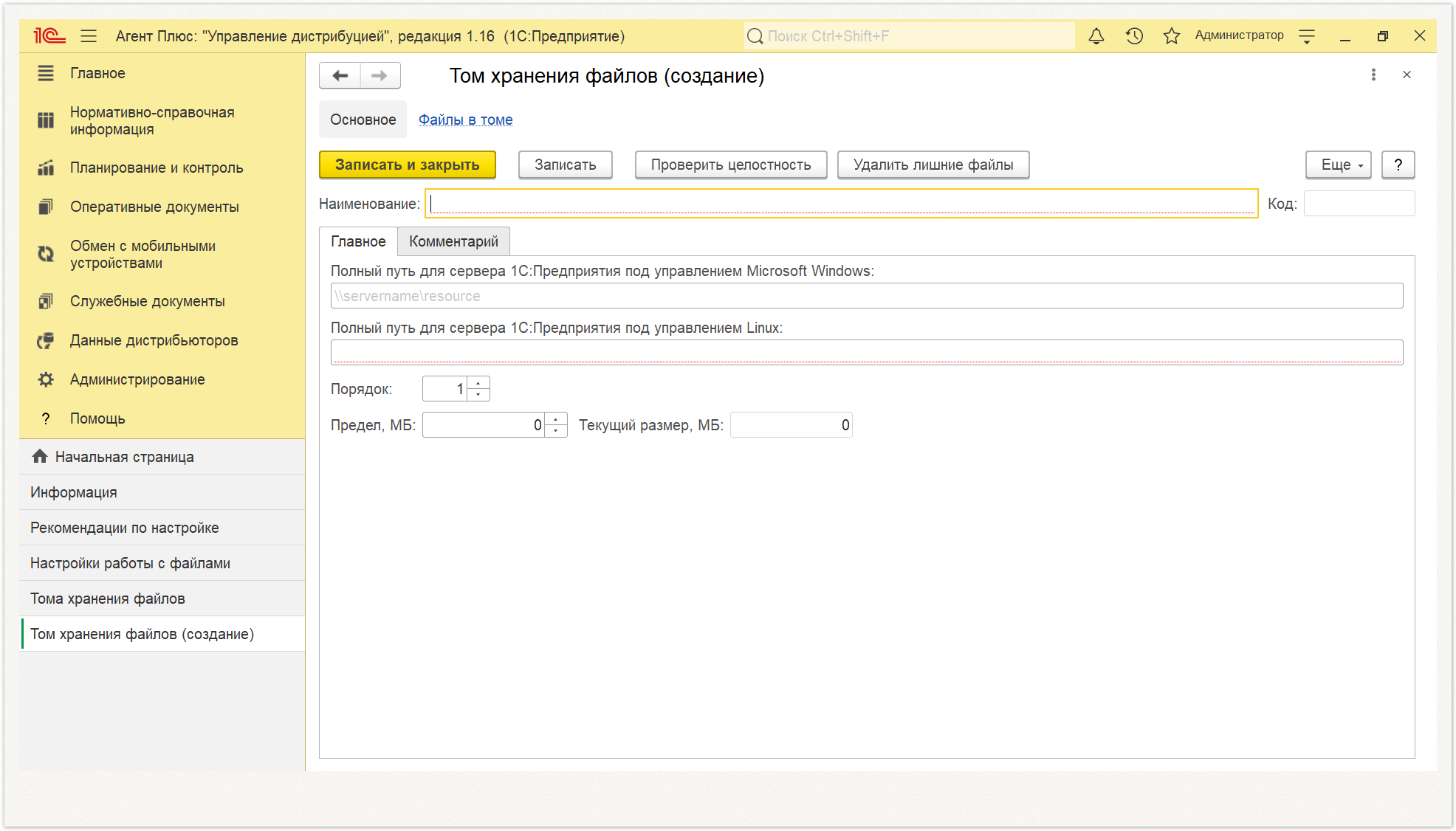Click the Linux server path field
This screenshot has width=1456, height=831.
[x=866, y=353]
